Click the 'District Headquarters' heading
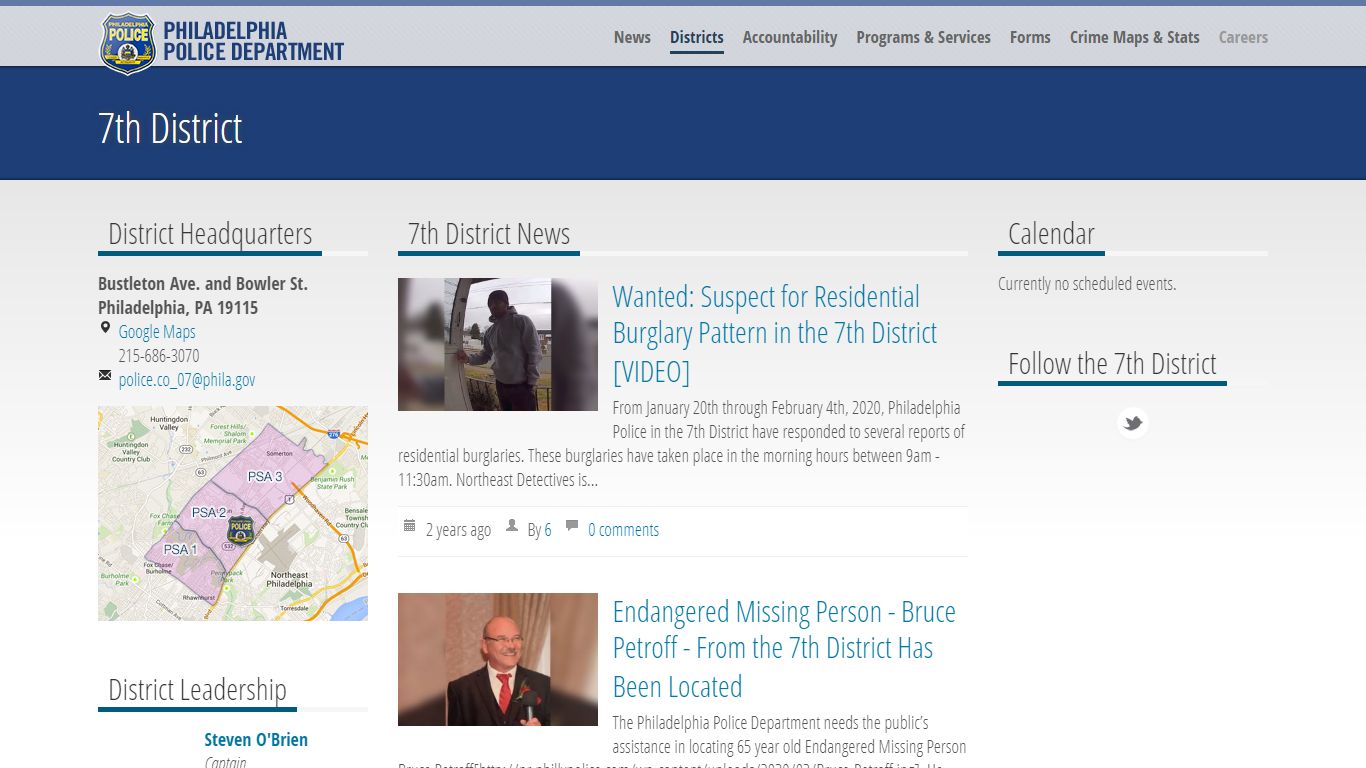Viewport: 1366px width, 768px height. pyautogui.click(x=210, y=234)
